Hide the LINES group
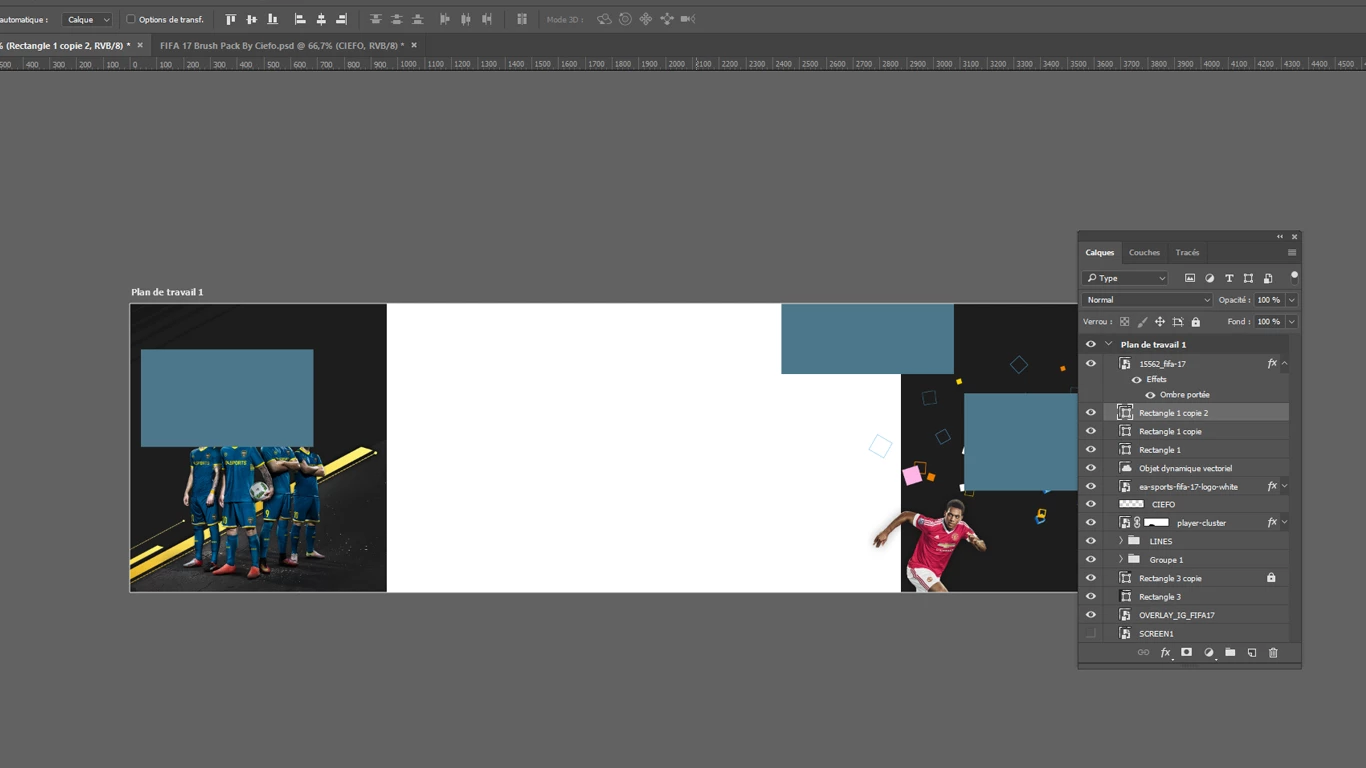This screenshot has height=768, width=1366. [x=1091, y=541]
